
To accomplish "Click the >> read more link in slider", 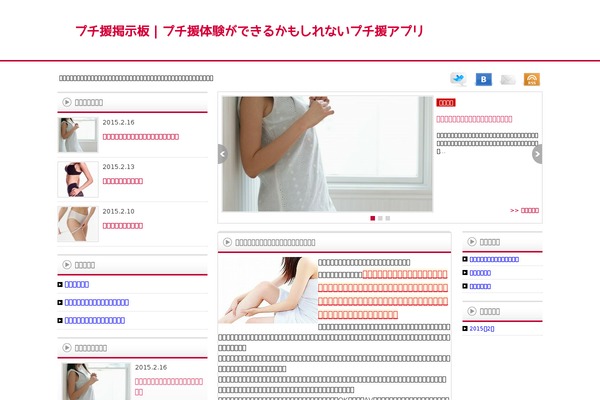I will point(524,210).
